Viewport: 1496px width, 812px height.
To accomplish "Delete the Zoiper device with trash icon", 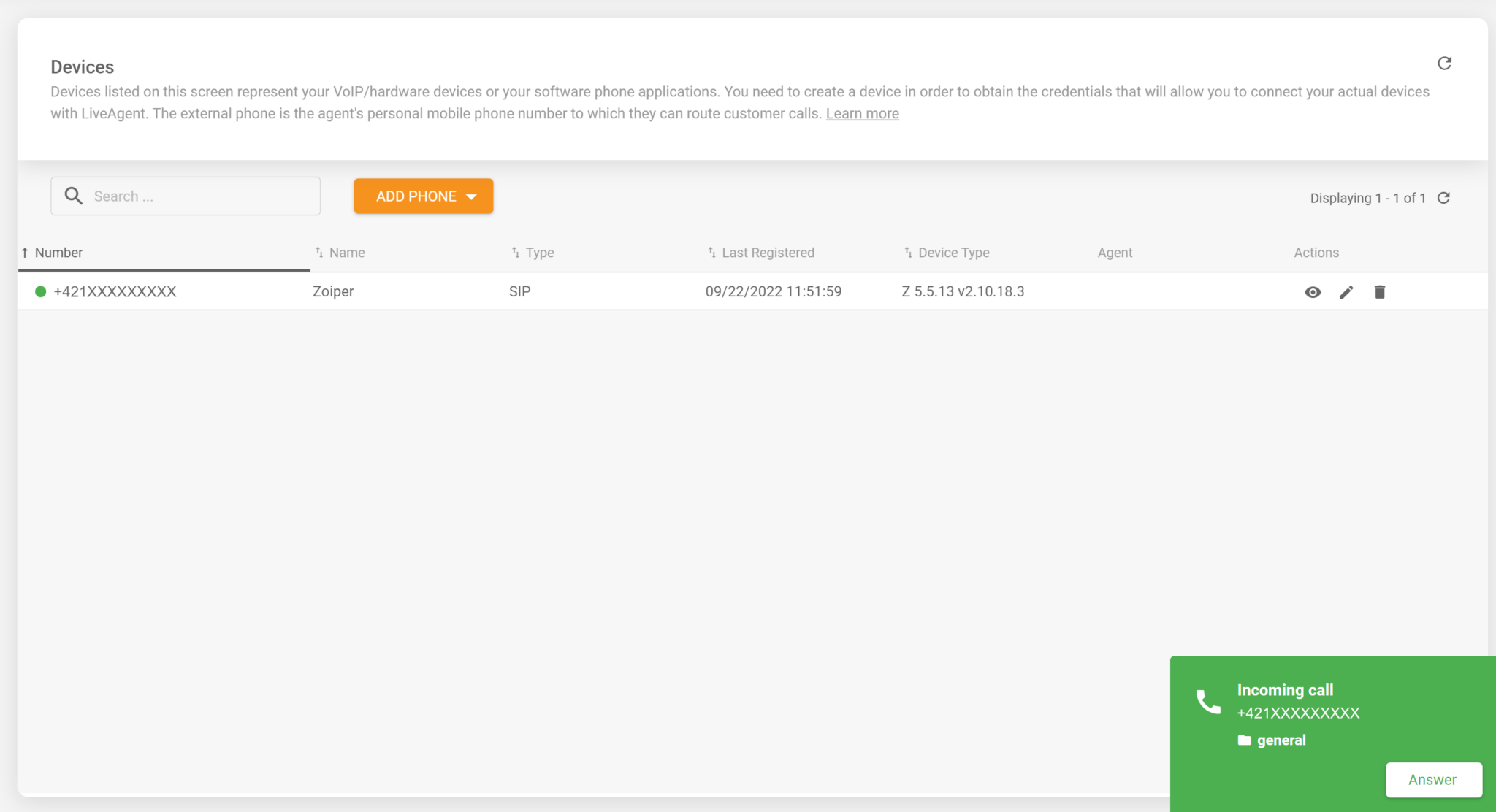I will (x=1379, y=292).
